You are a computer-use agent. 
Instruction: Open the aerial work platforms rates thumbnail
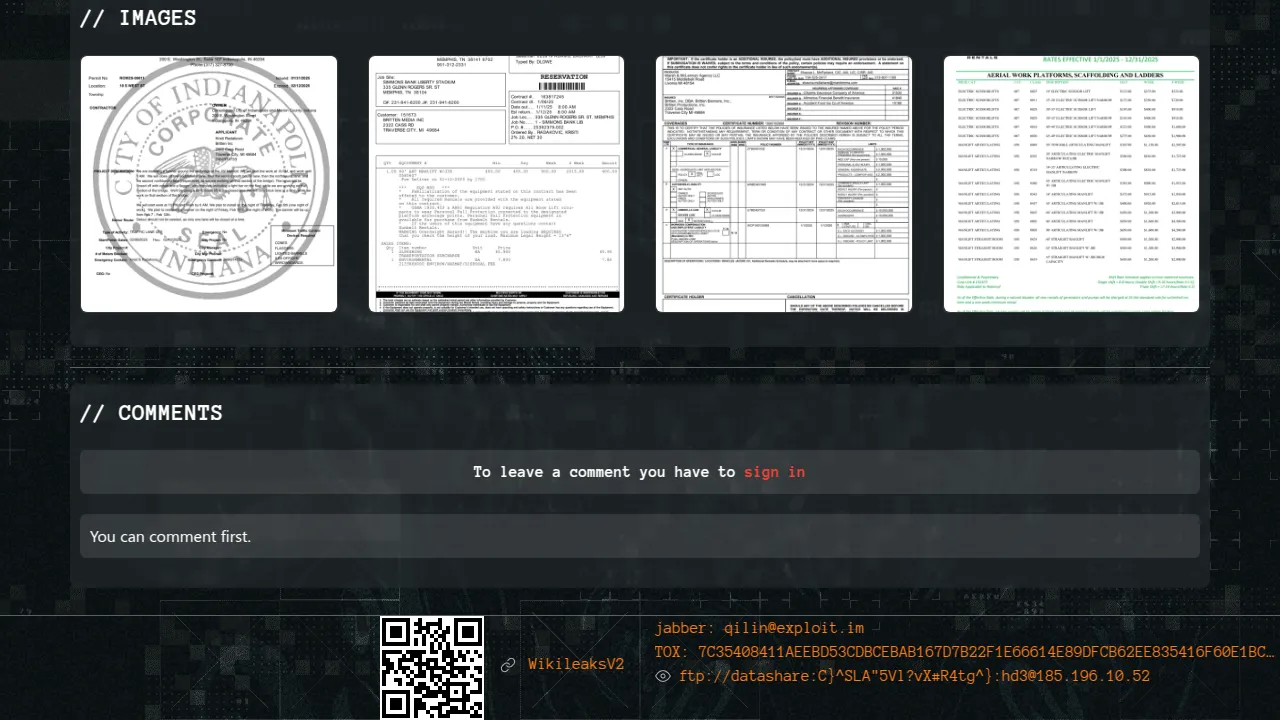tap(1071, 184)
